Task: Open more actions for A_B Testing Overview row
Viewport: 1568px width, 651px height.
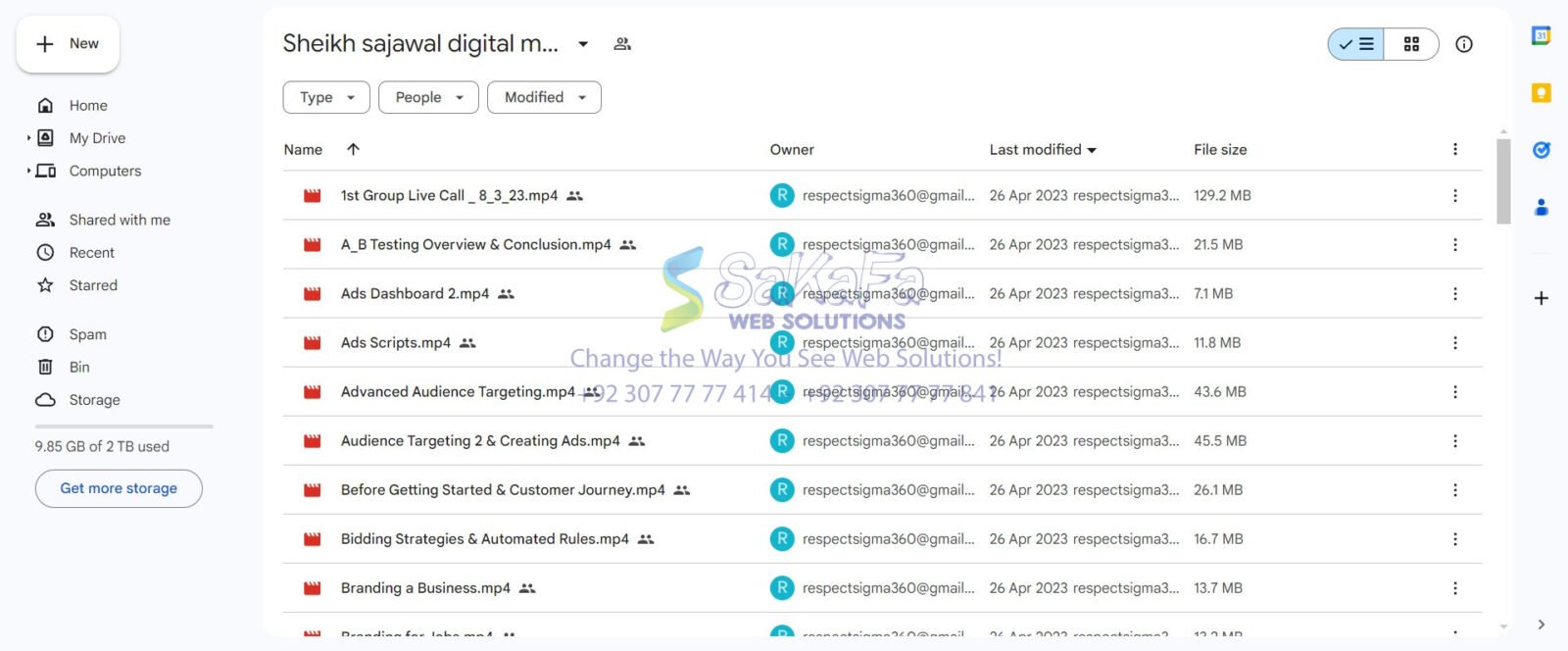Action: [x=1455, y=245]
